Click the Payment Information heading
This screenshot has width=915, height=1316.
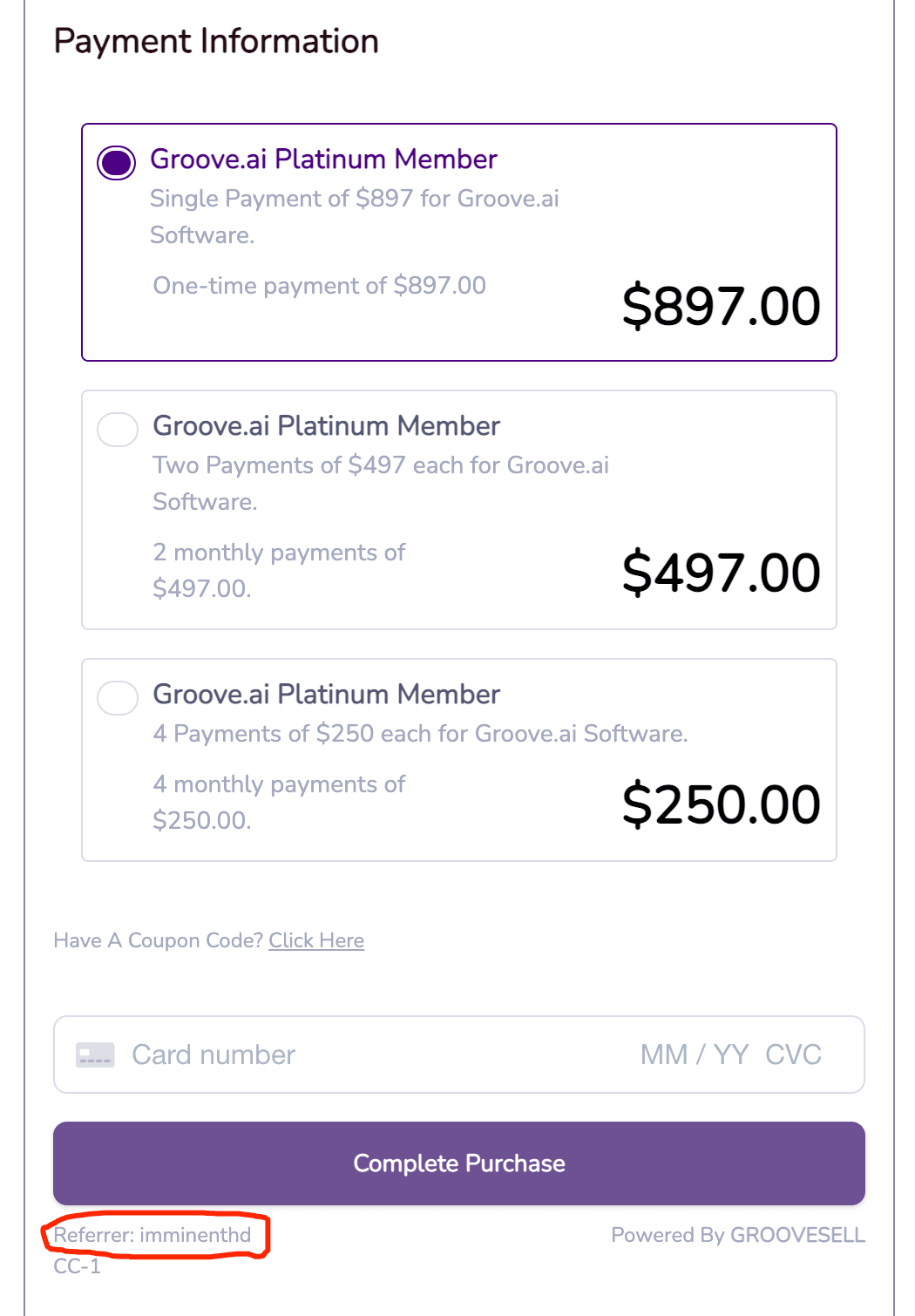tap(216, 41)
